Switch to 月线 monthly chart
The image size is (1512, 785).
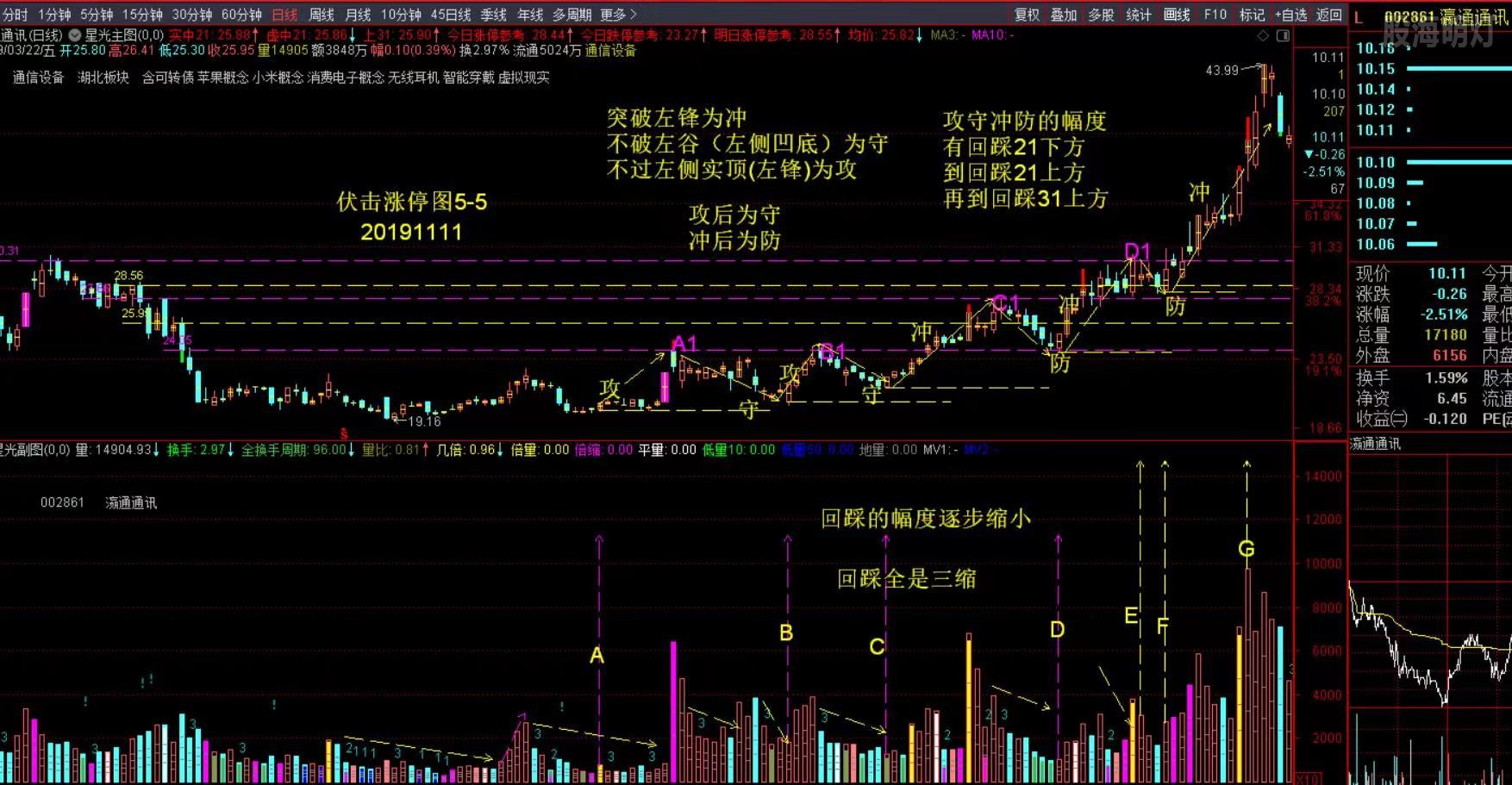(358, 15)
